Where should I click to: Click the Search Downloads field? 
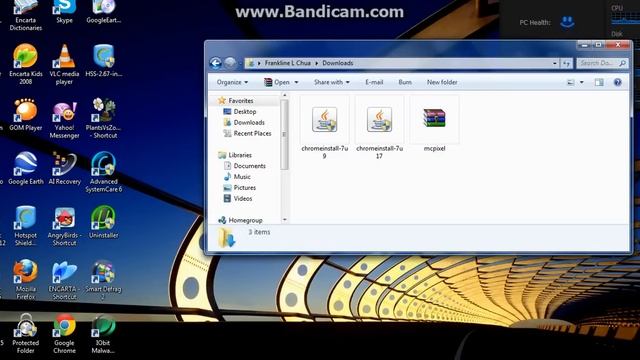[602, 63]
